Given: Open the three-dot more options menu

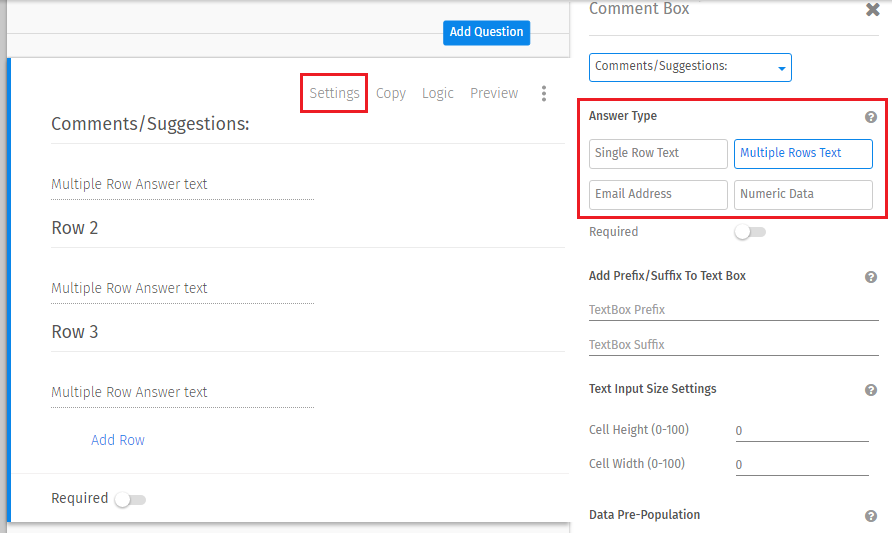Looking at the screenshot, I should tap(544, 93).
